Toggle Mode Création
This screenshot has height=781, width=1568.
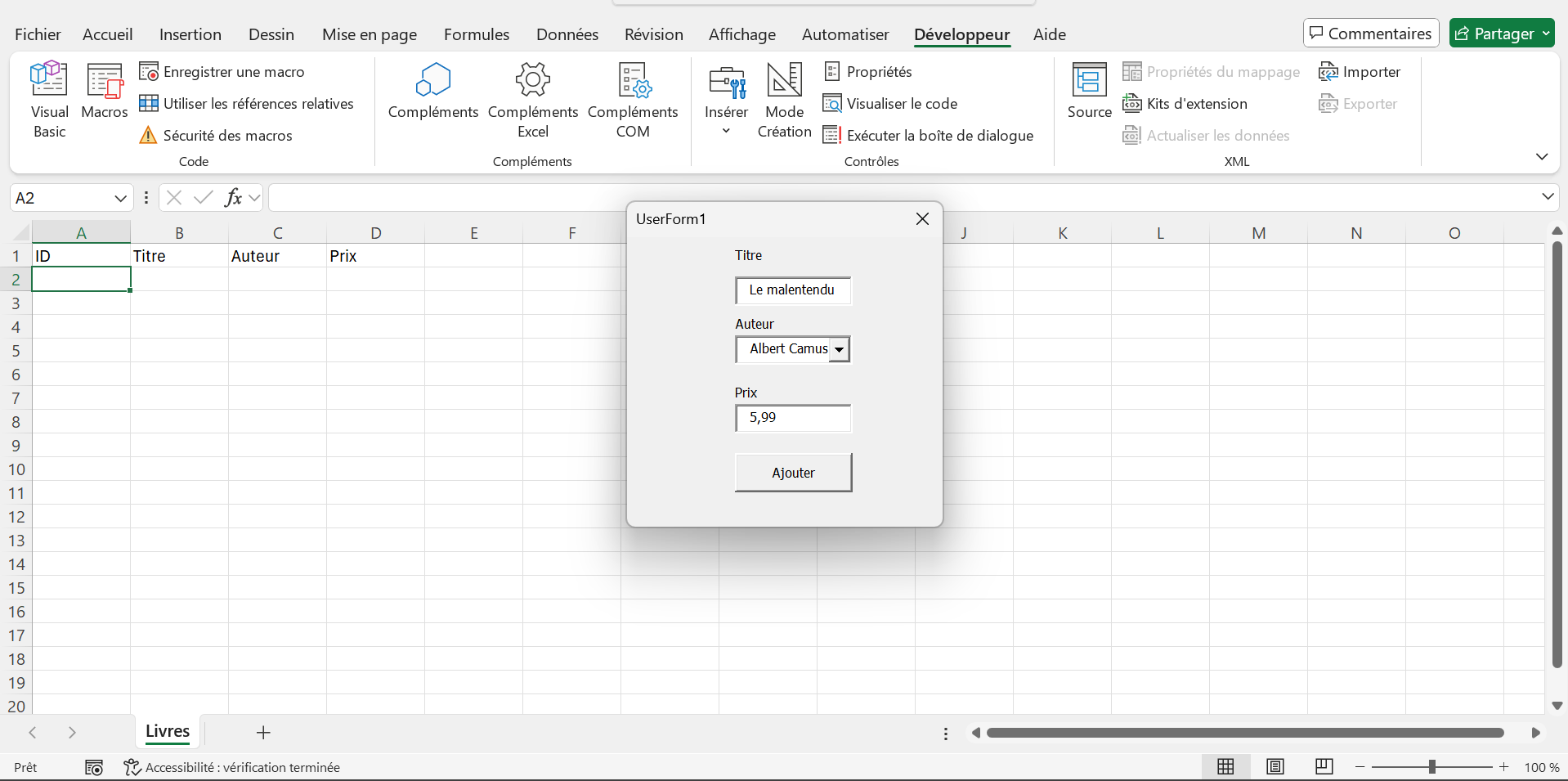[x=785, y=100]
